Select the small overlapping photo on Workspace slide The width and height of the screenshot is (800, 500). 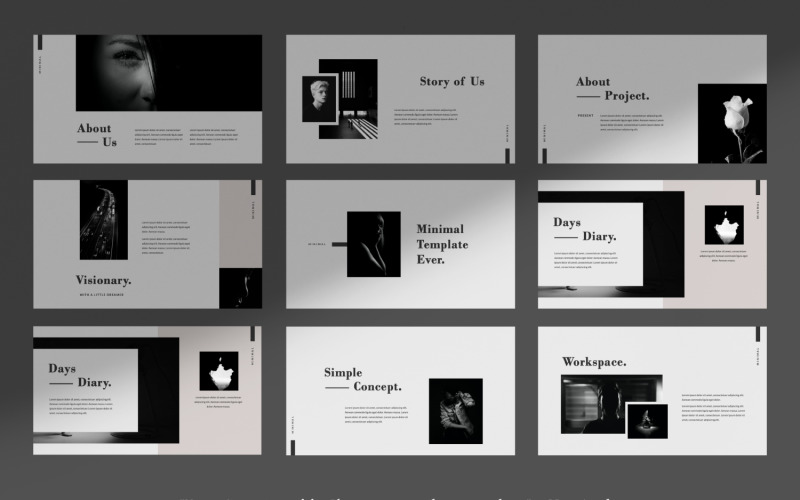(647, 420)
